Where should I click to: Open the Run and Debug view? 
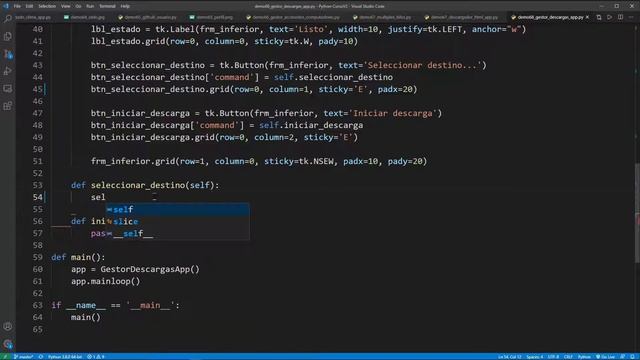(x=8, y=71)
